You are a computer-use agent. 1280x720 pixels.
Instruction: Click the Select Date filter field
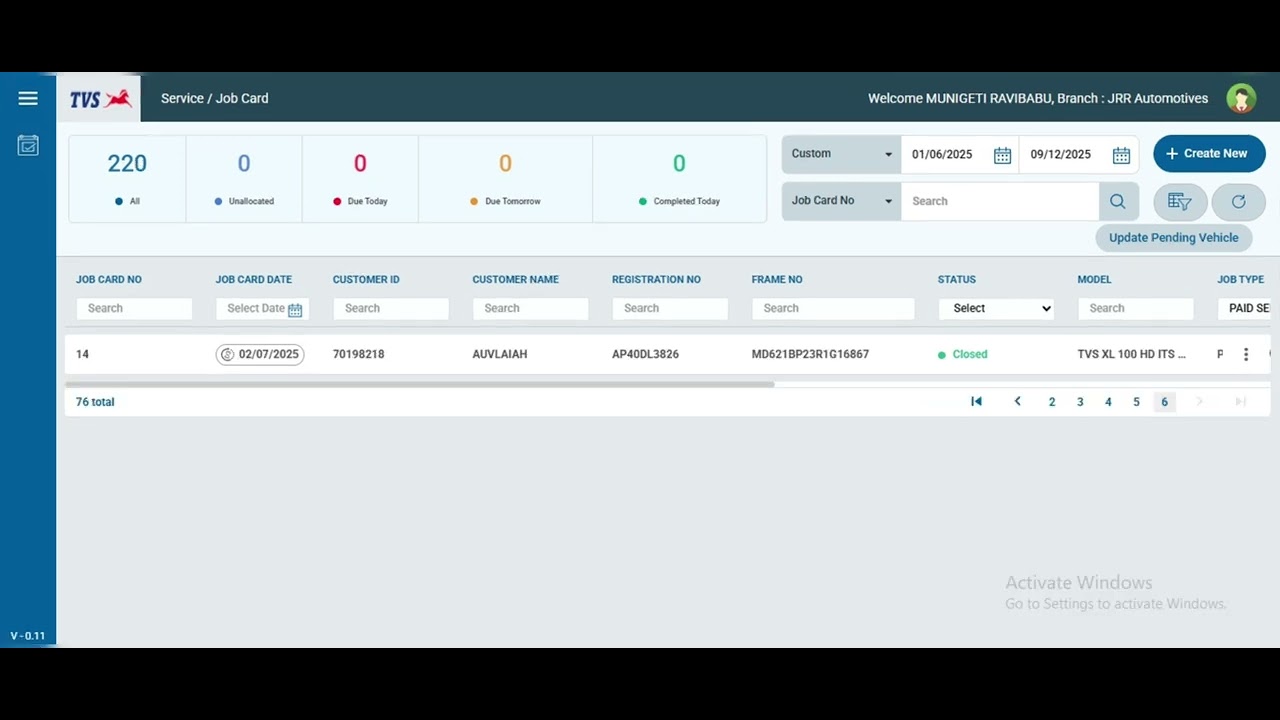(262, 308)
